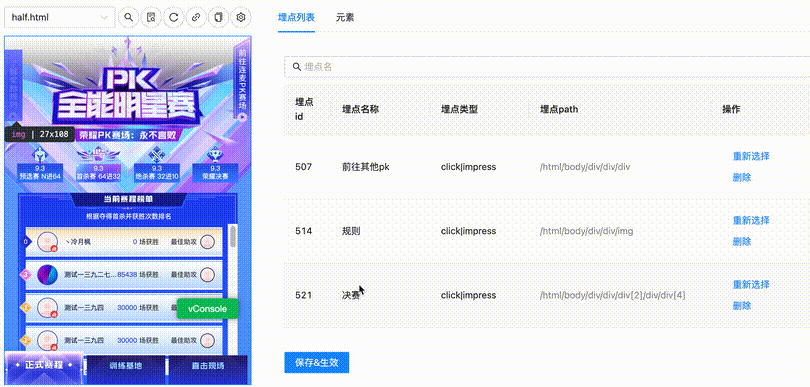Click the copy icon in toolbar

218,17
